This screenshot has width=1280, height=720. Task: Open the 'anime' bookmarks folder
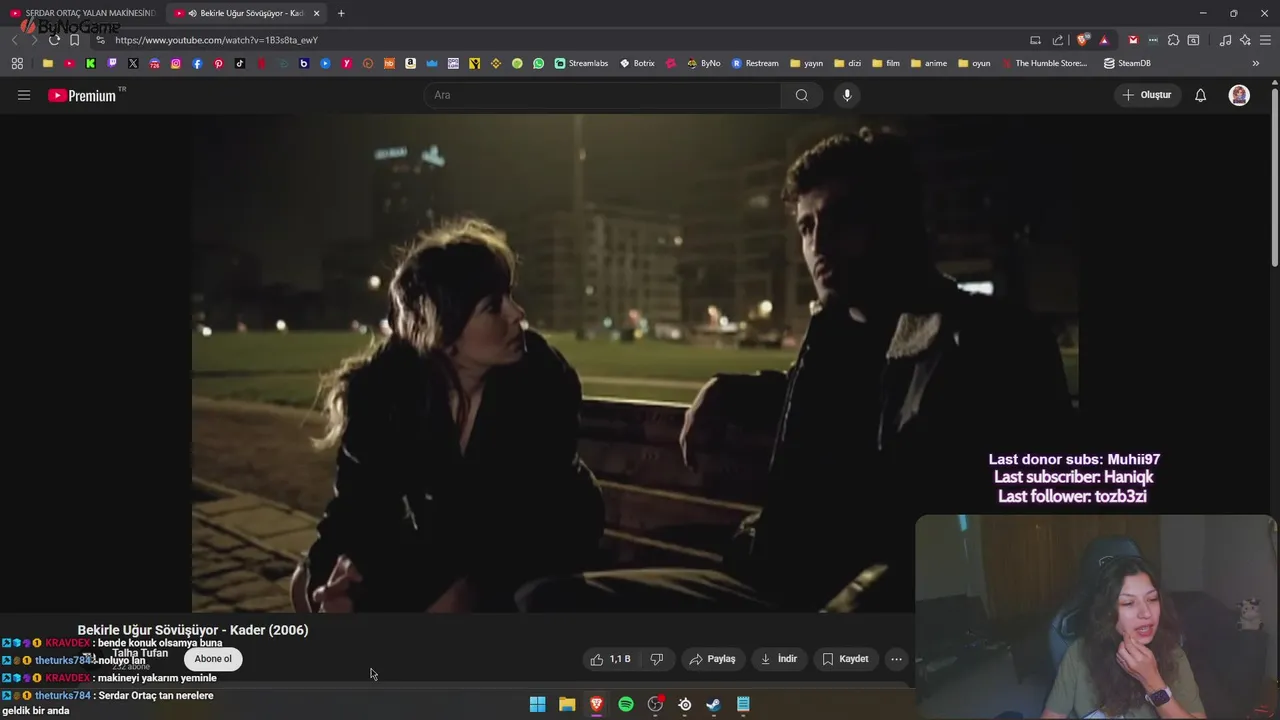click(x=929, y=63)
